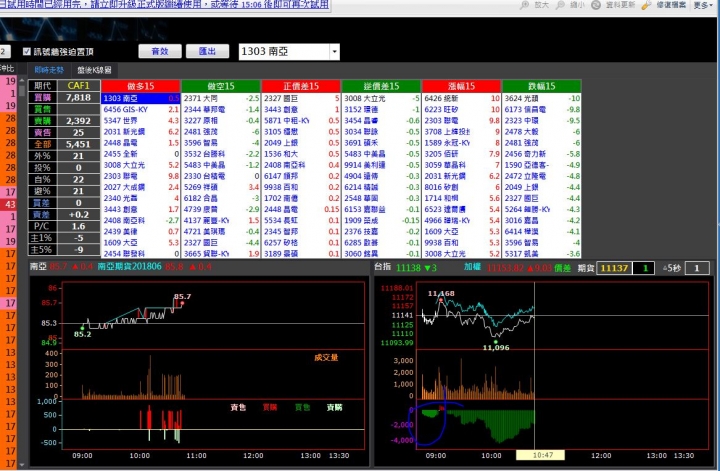This screenshot has height=471, width=720.
Task: Select the 跌幅15 column header
Action: [542, 86]
